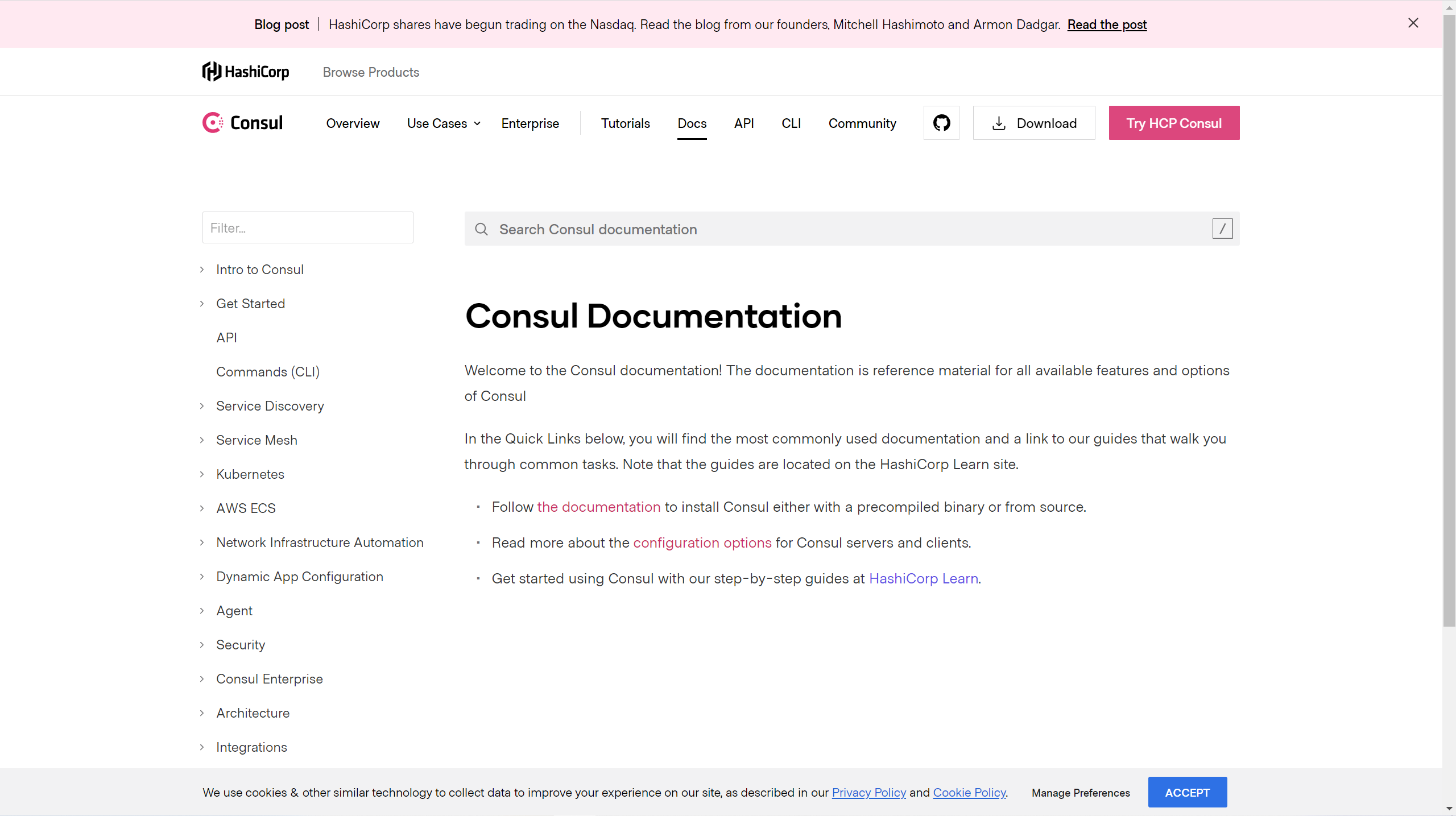
Task: Open Commands (CLI) in the sidebar
Action: [x=268, y=372]
